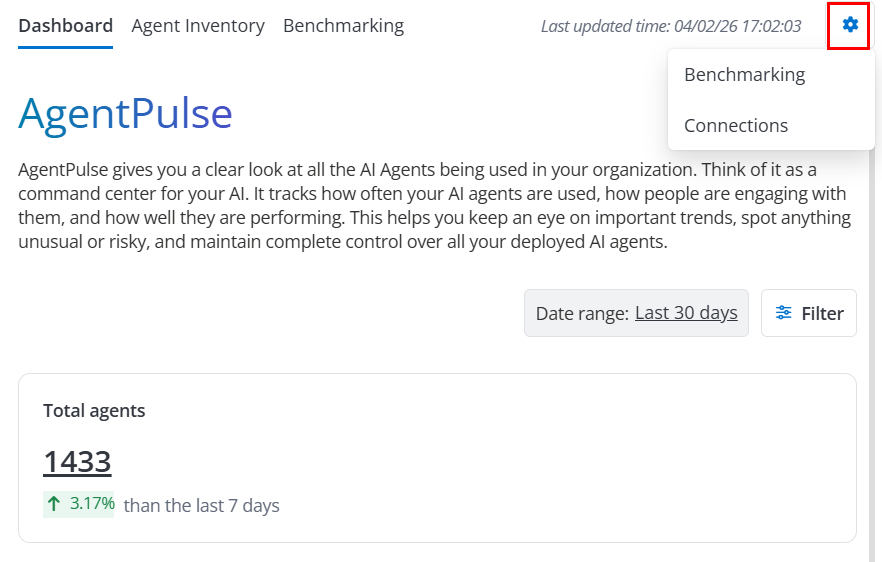Click the Last 30 days link
Viewport: 882px width, 562px height.
point(686,313)
